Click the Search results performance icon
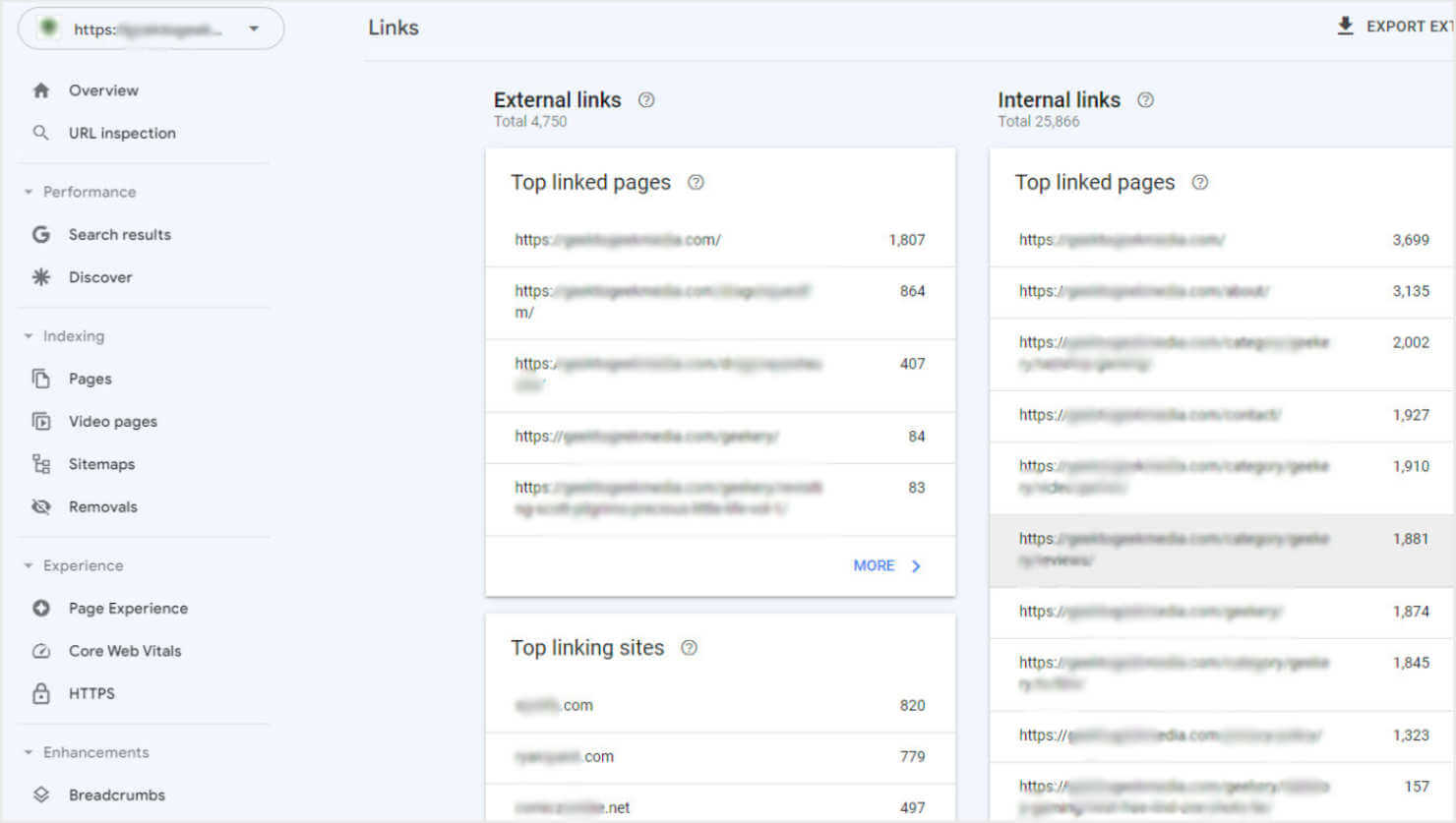This screenshot has height=823, width=1456. pos(40,234)
